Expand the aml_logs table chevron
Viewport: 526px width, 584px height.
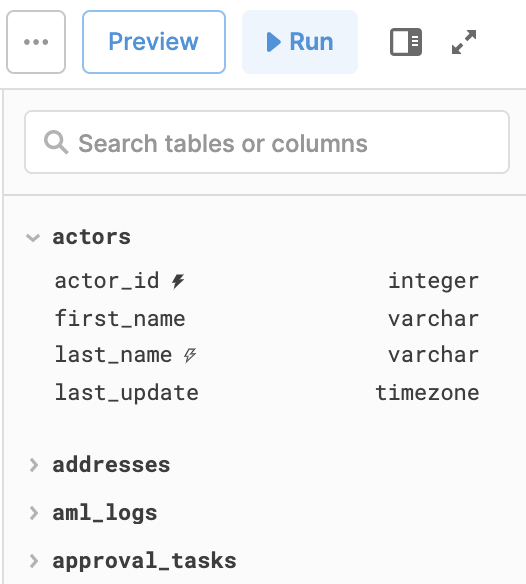point(34,513)
